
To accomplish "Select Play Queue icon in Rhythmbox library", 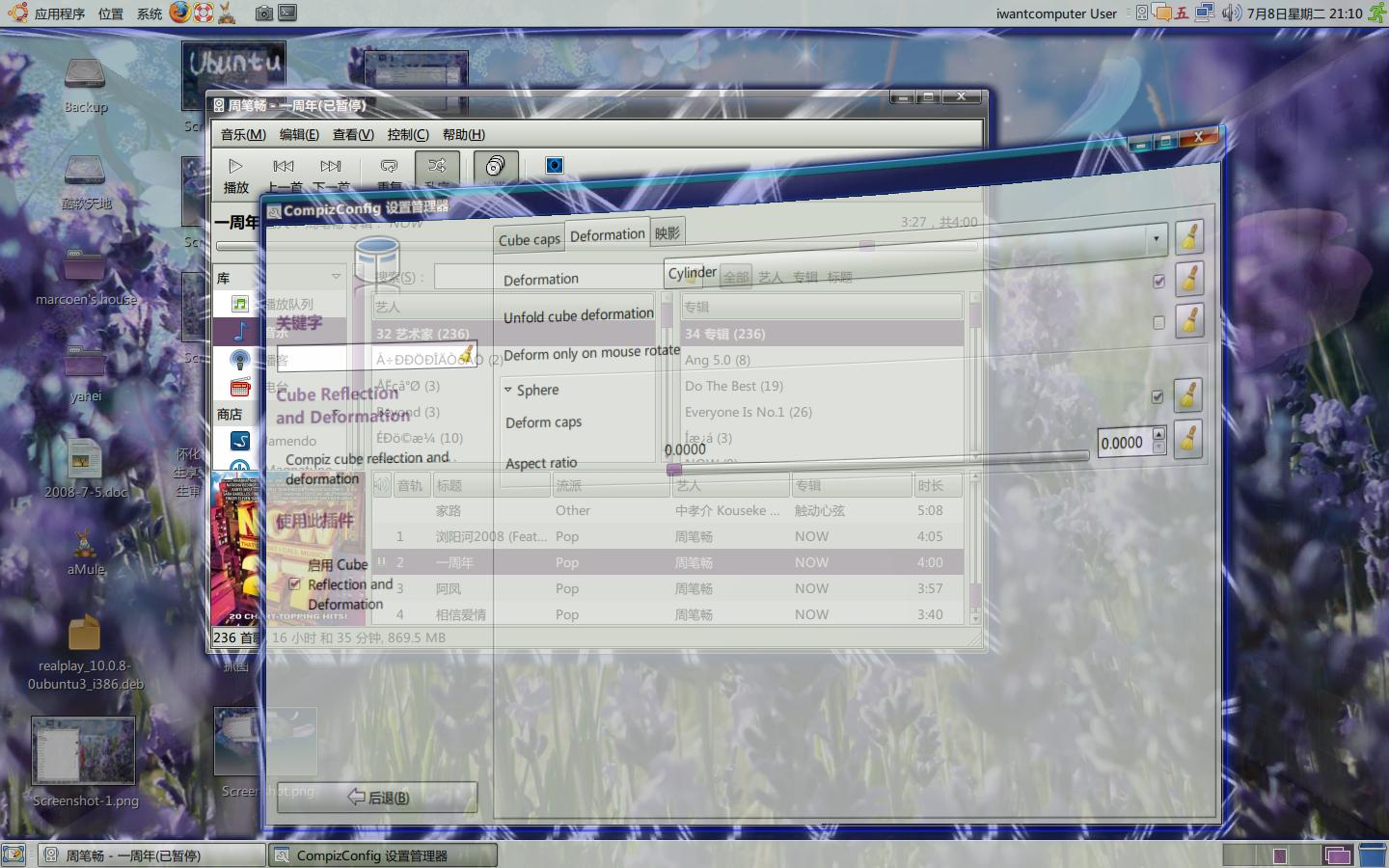I will (240, 304).
